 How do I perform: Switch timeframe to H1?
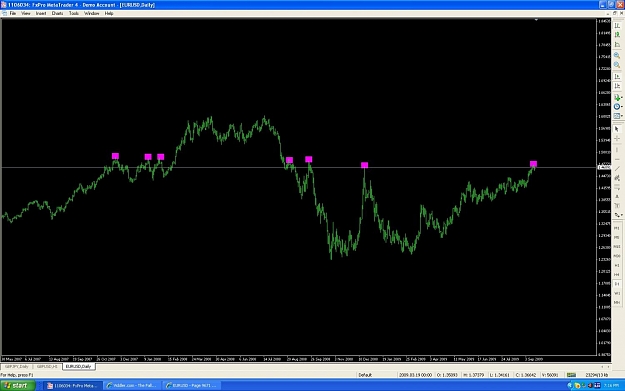click(x=617, y=265)
